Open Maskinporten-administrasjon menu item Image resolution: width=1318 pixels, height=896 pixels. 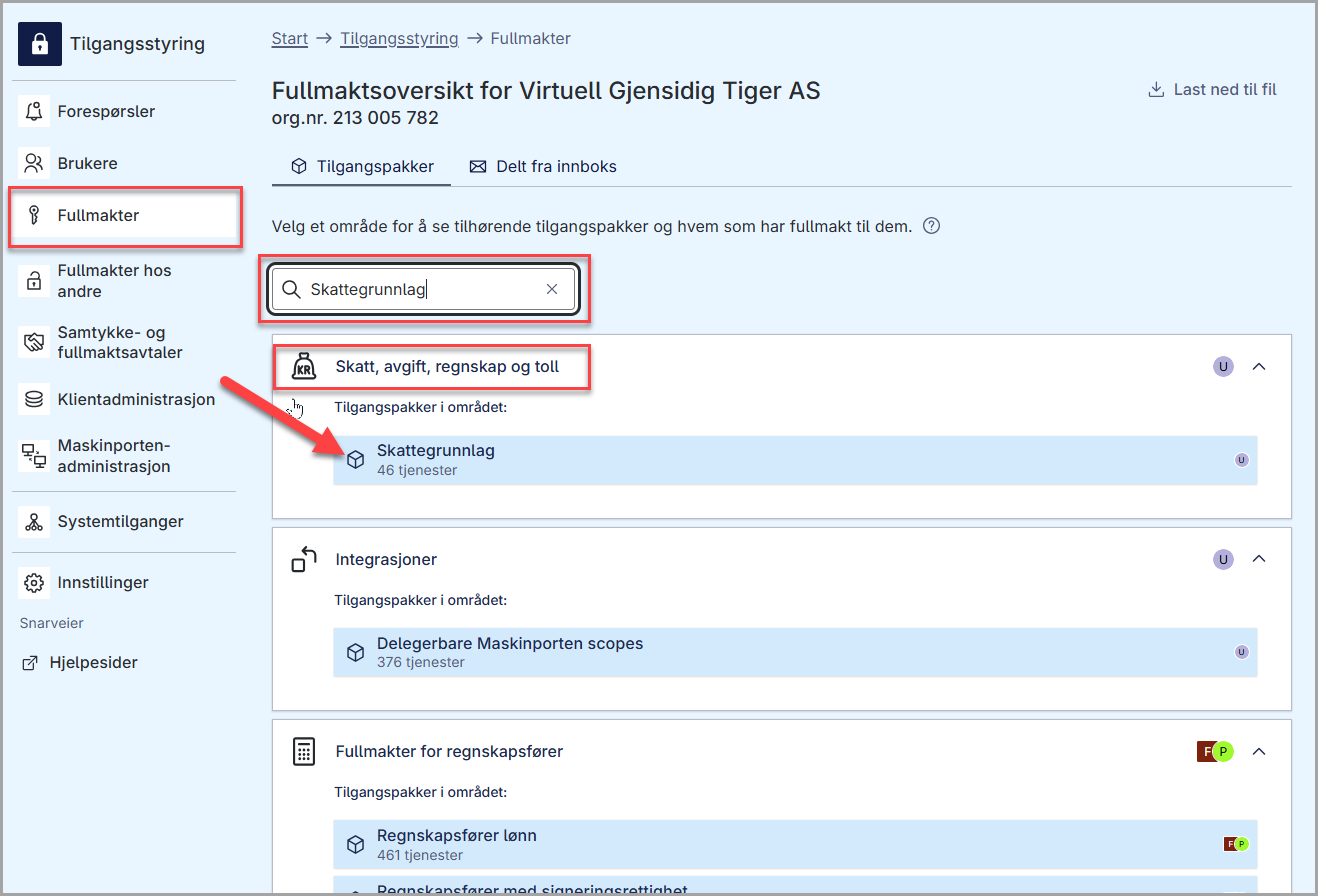(x=124, y=456)
